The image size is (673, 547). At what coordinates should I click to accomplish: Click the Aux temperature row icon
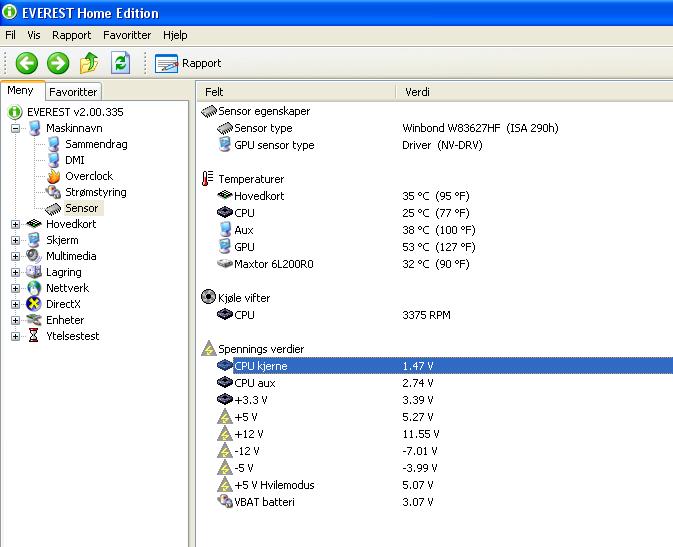click(x=225, y=230)
